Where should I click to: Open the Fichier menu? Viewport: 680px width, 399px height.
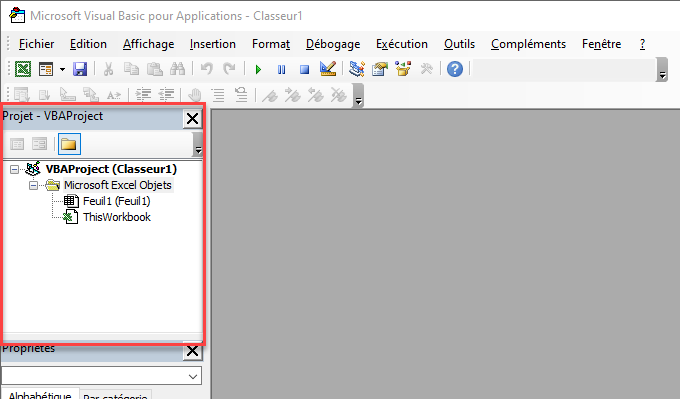[x=36, y=44]
